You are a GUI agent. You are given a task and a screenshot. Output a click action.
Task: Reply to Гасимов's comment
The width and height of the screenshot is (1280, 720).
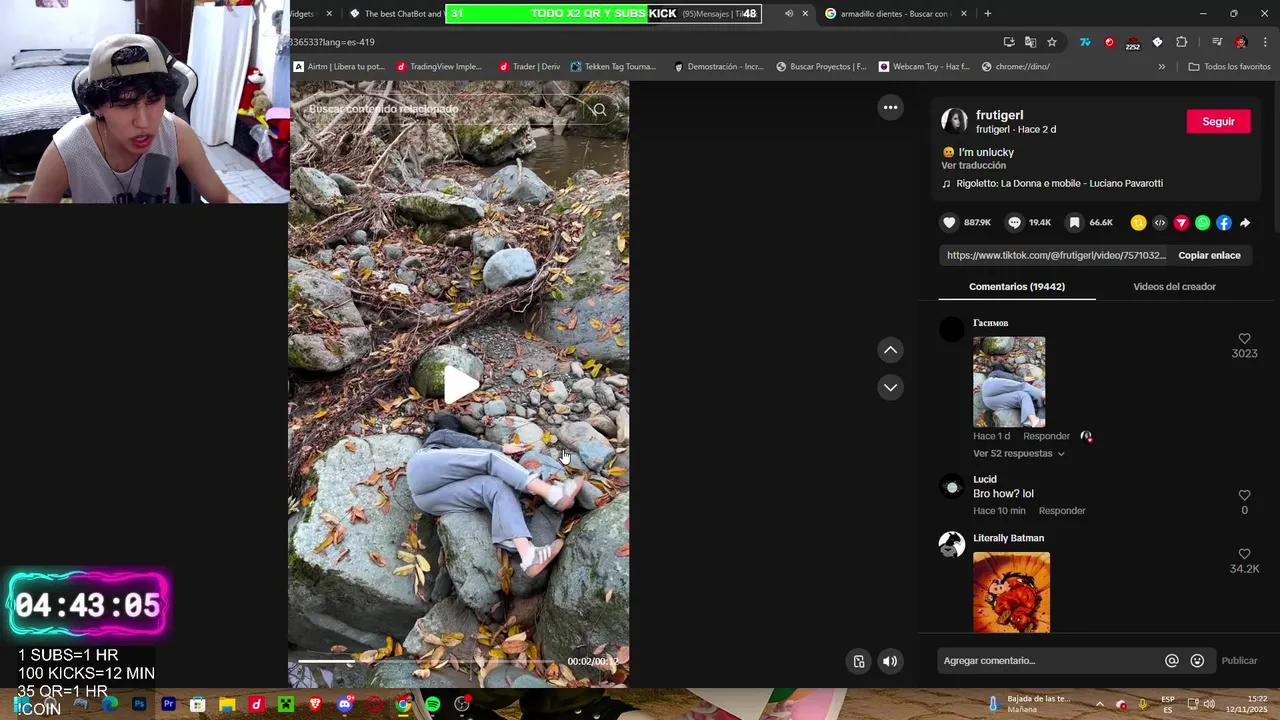1046,436
